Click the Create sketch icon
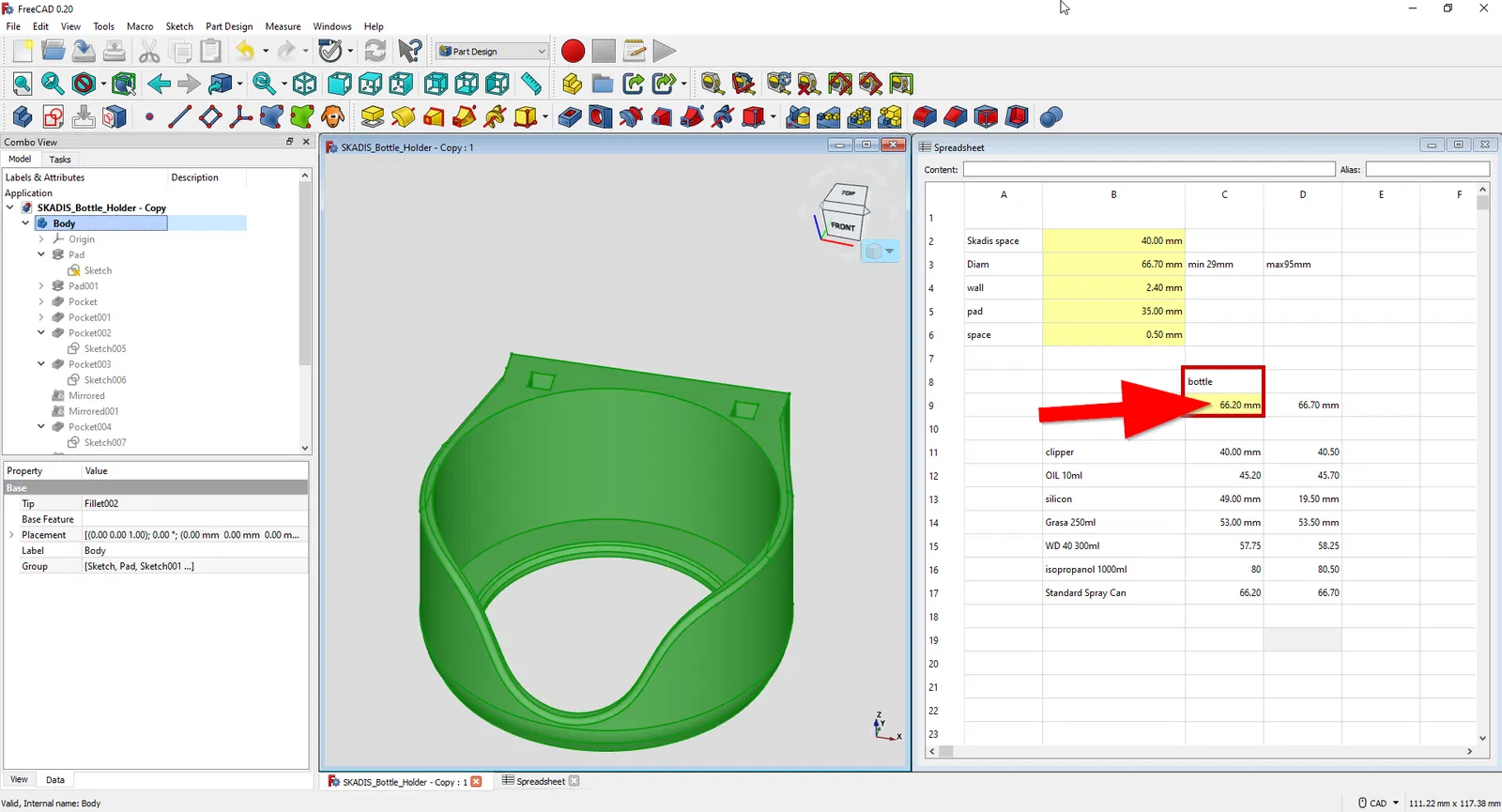 coord(54,116)
